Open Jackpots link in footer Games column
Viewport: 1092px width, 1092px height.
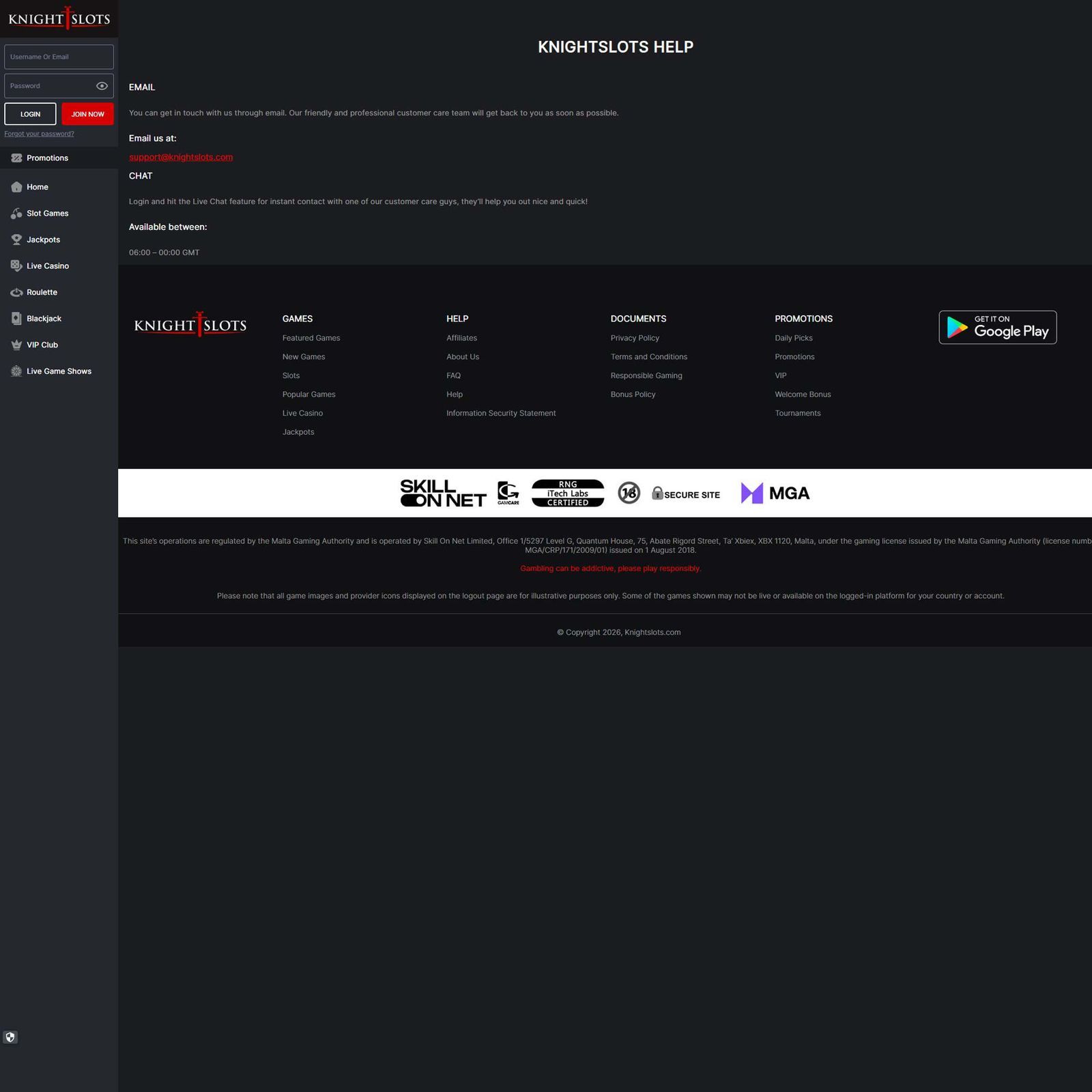click(x=298, y=432)
